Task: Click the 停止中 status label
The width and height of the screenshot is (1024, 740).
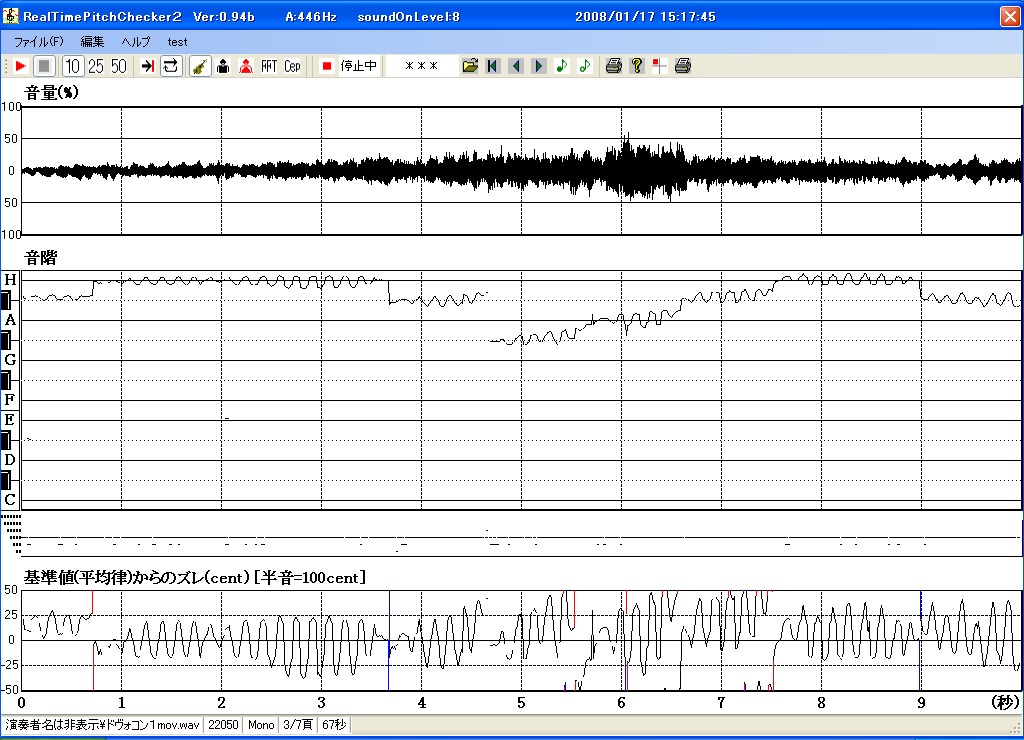Action: coord(359,66)
